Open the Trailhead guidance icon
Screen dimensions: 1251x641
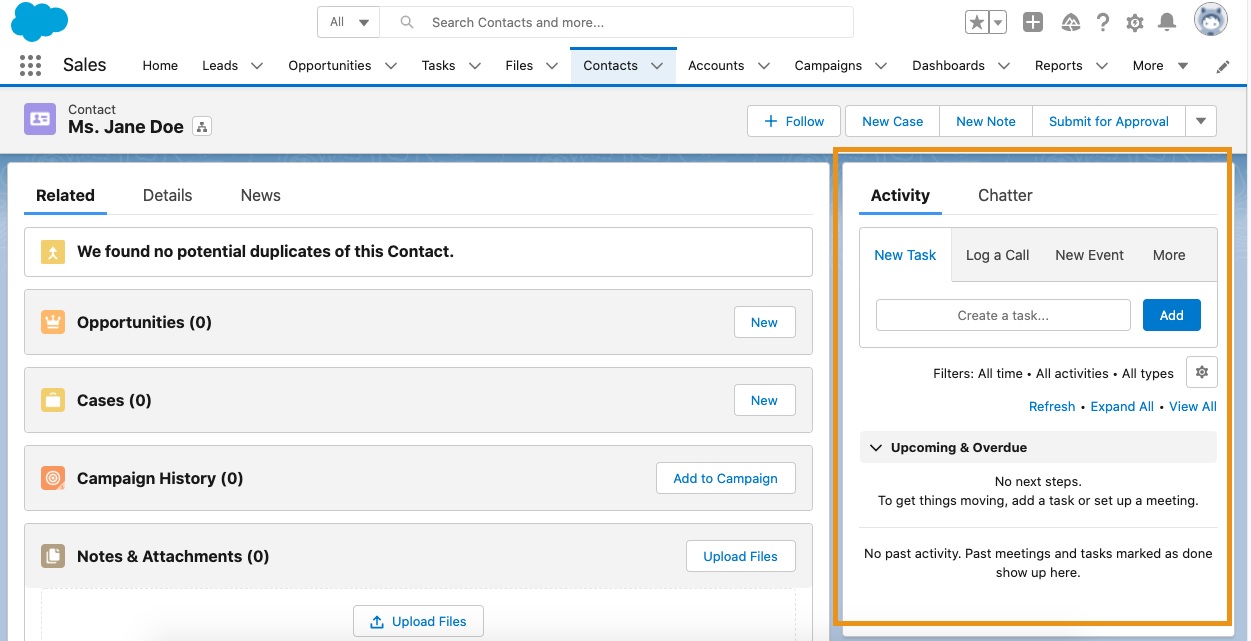coord(1070,22)
